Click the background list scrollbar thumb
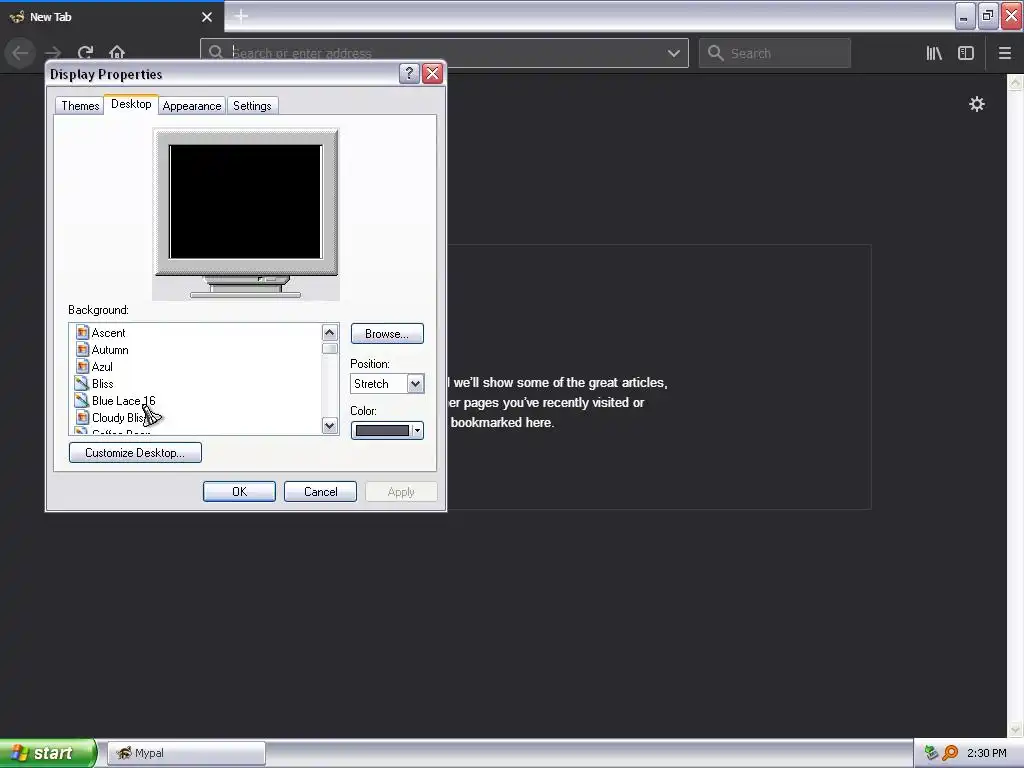 coord(330,349)
